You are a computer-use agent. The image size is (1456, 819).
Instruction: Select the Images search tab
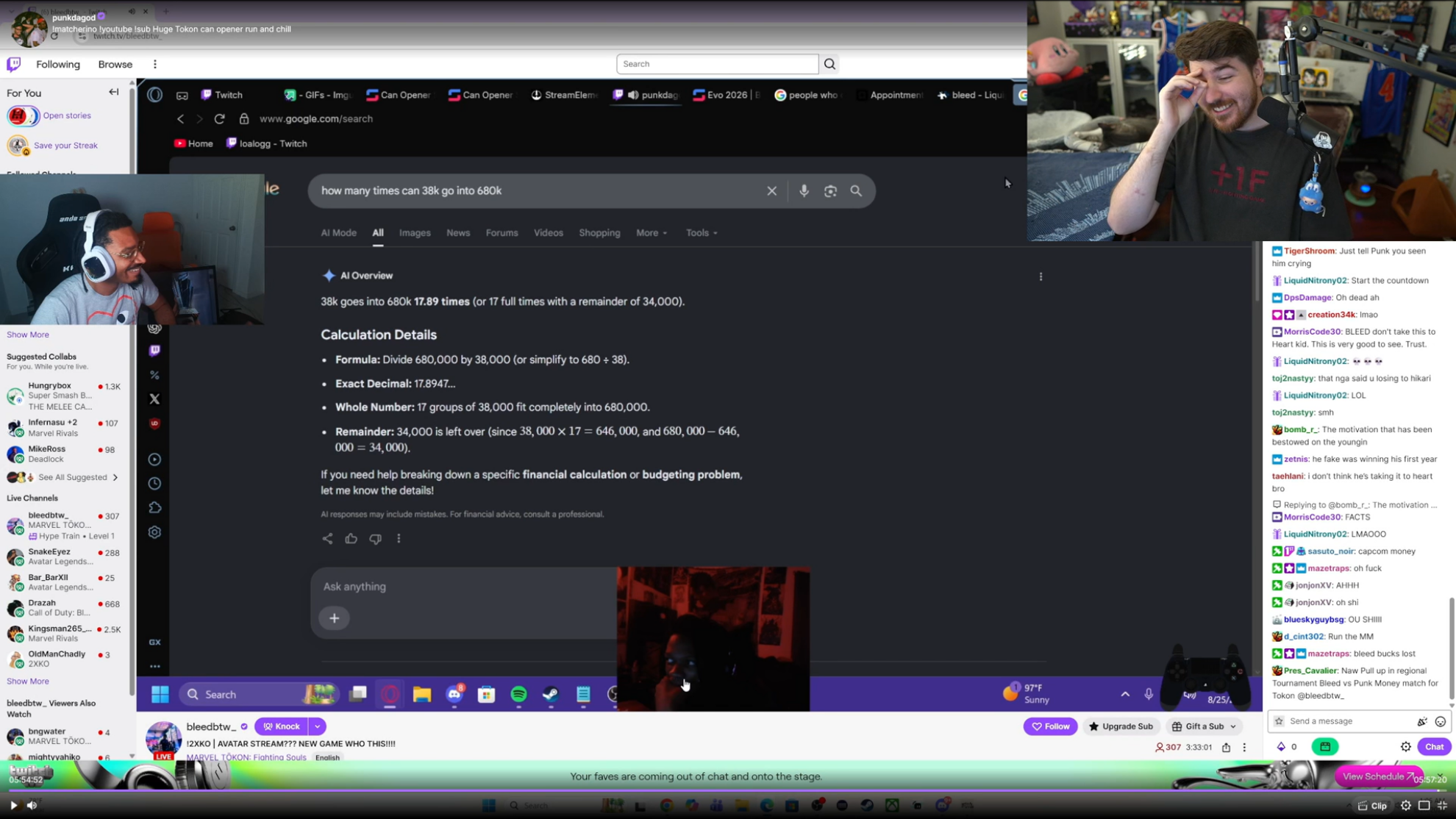click(x=415, y=233)
